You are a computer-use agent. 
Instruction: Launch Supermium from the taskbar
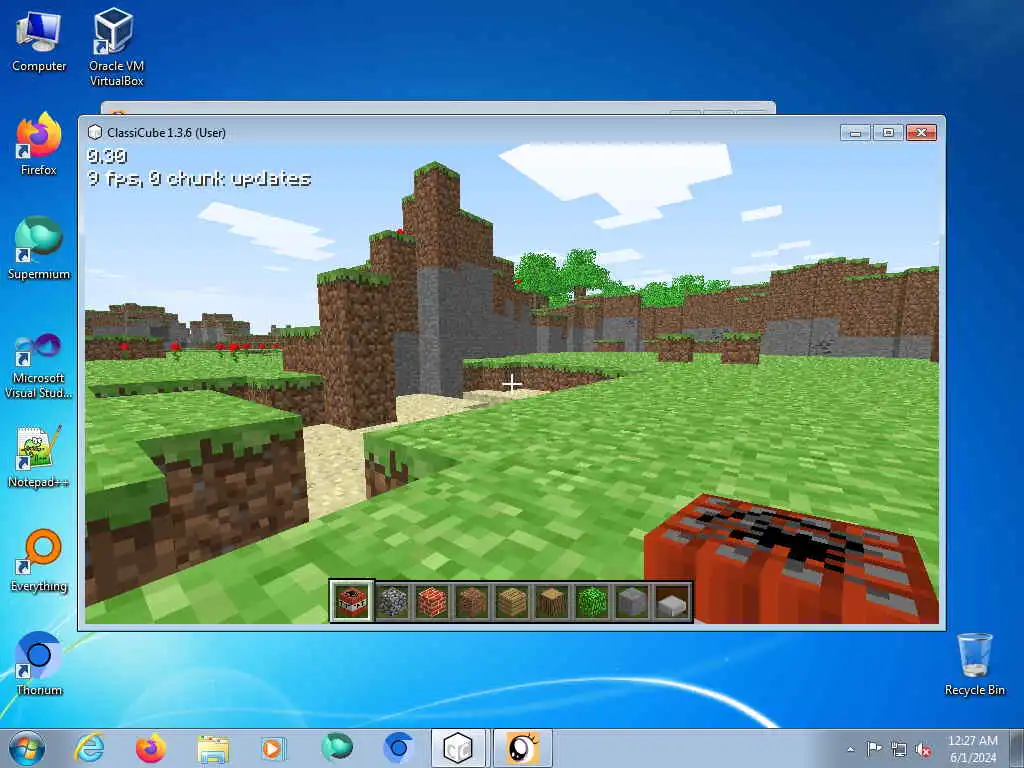(x=337, y=748)
